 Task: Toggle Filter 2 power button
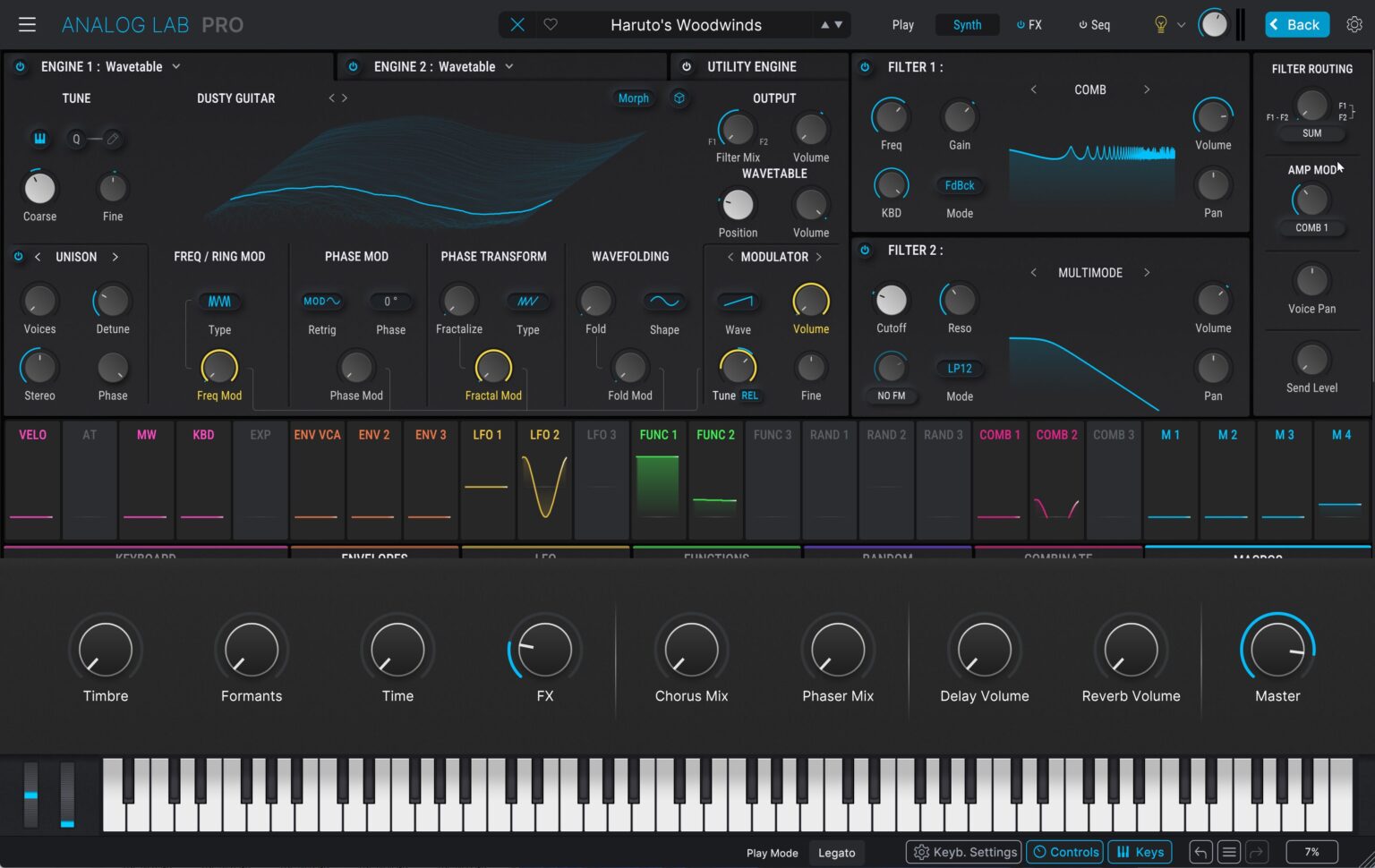coord(865,251)
